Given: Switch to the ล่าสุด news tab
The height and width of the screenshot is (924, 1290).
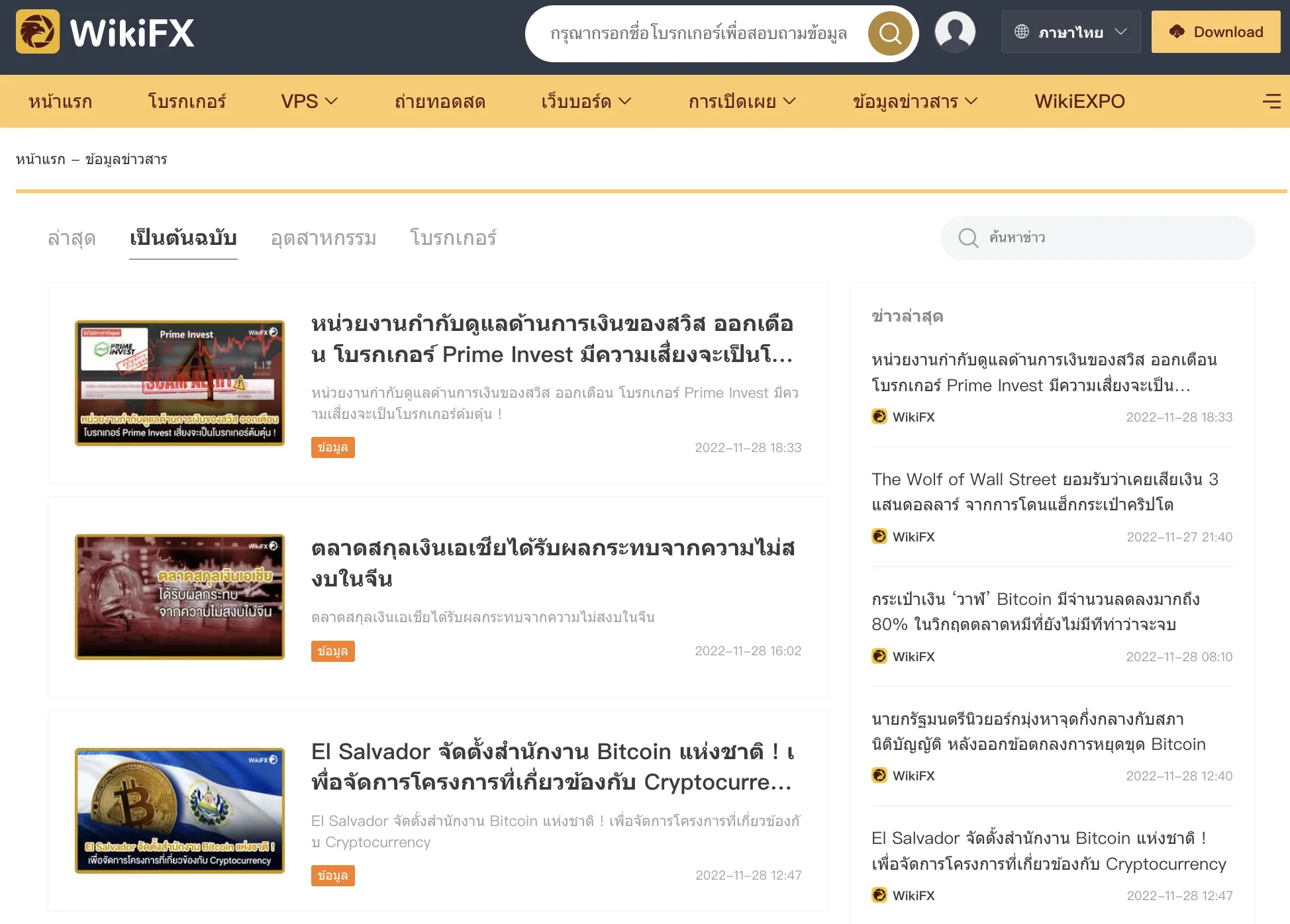Looking at the screenshot, I should click(72, 238).
